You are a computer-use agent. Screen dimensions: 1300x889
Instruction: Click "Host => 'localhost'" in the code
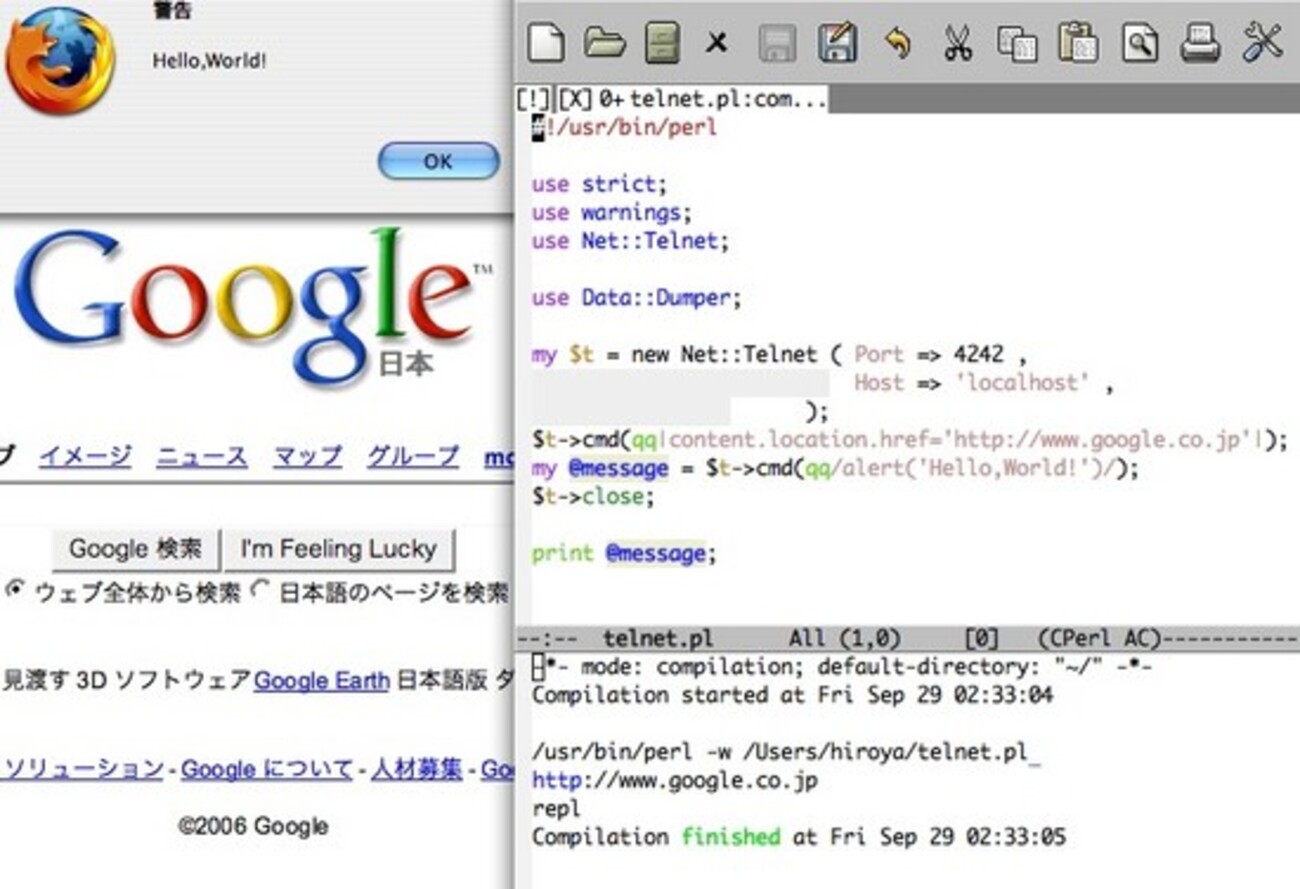(971, 383)
